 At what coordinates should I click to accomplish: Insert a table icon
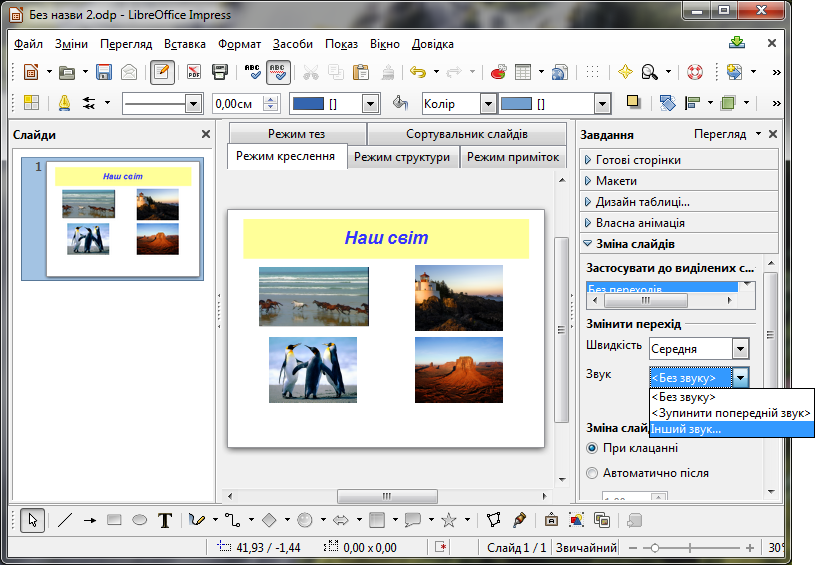pyautogui.click(x=523, y=72)
